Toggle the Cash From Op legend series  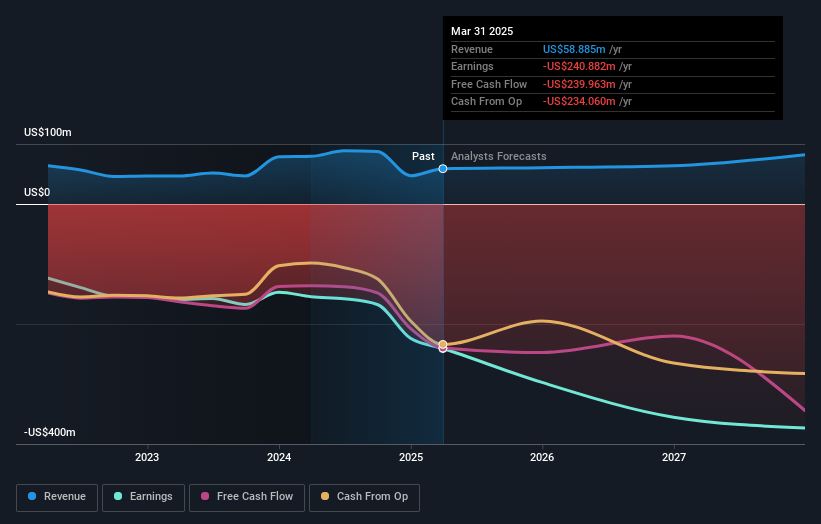coord(364,497)
